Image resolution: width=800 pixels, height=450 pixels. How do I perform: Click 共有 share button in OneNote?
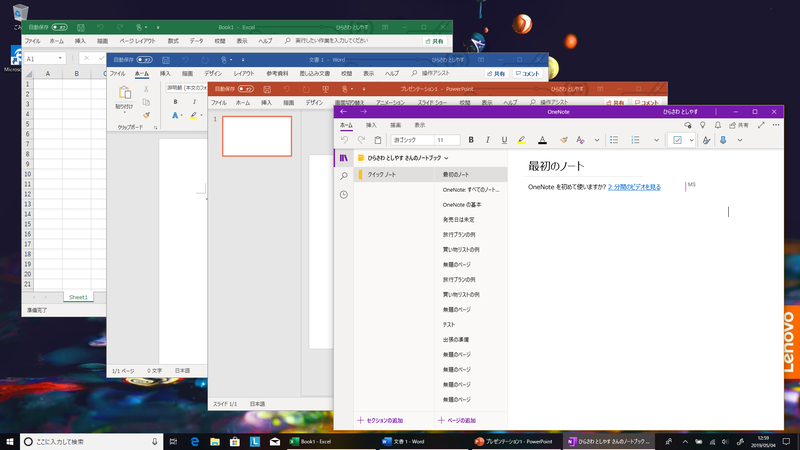[739, 125]
